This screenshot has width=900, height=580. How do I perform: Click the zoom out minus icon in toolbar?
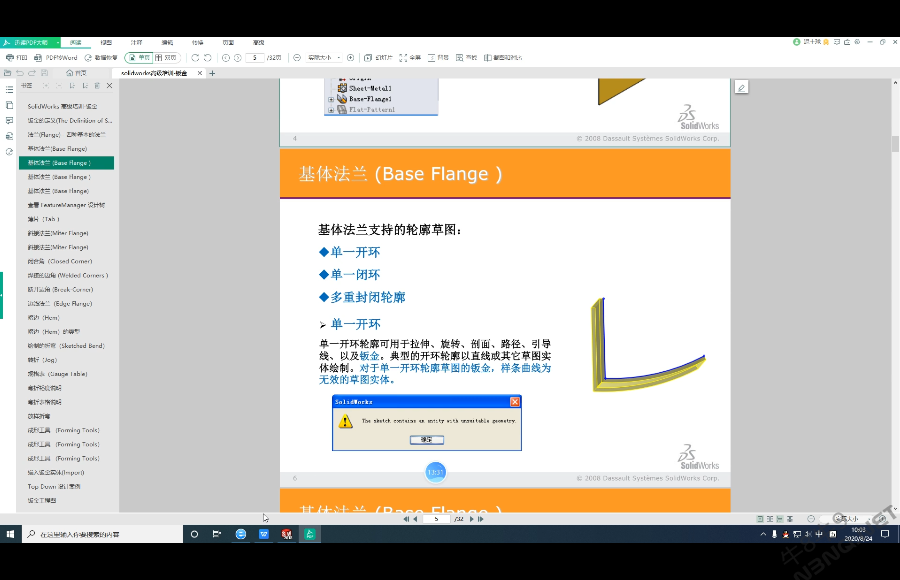tap(297, 57)
